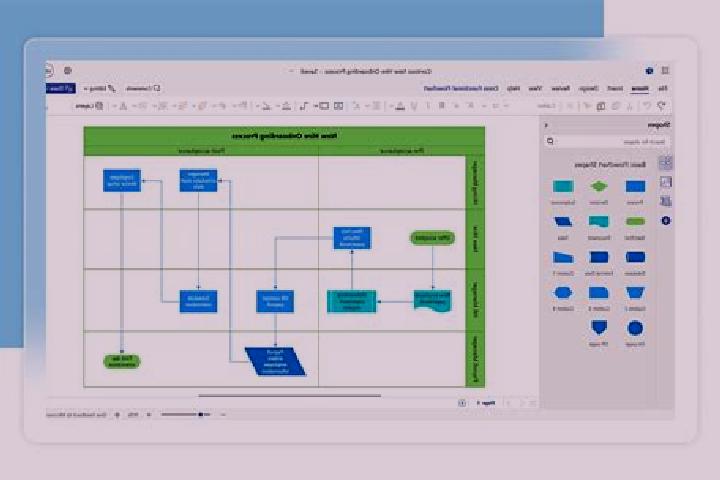Image resolution: width=720 pixels, height=480 pixels.
Task: Select the rectangle shape tool in ribbon
Action: point(324,106)
